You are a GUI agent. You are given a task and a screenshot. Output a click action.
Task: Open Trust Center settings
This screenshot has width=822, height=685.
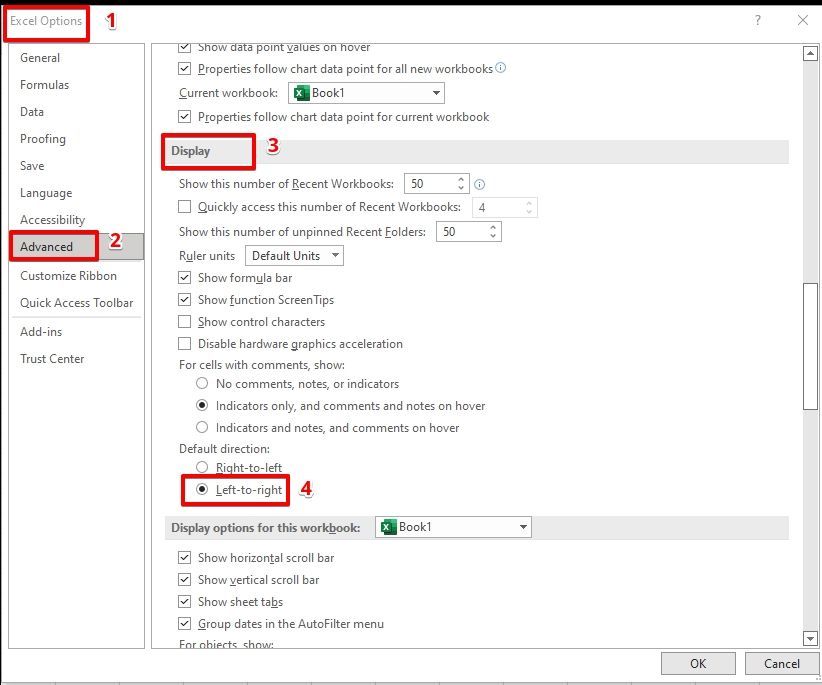click(x=52, y=358)
